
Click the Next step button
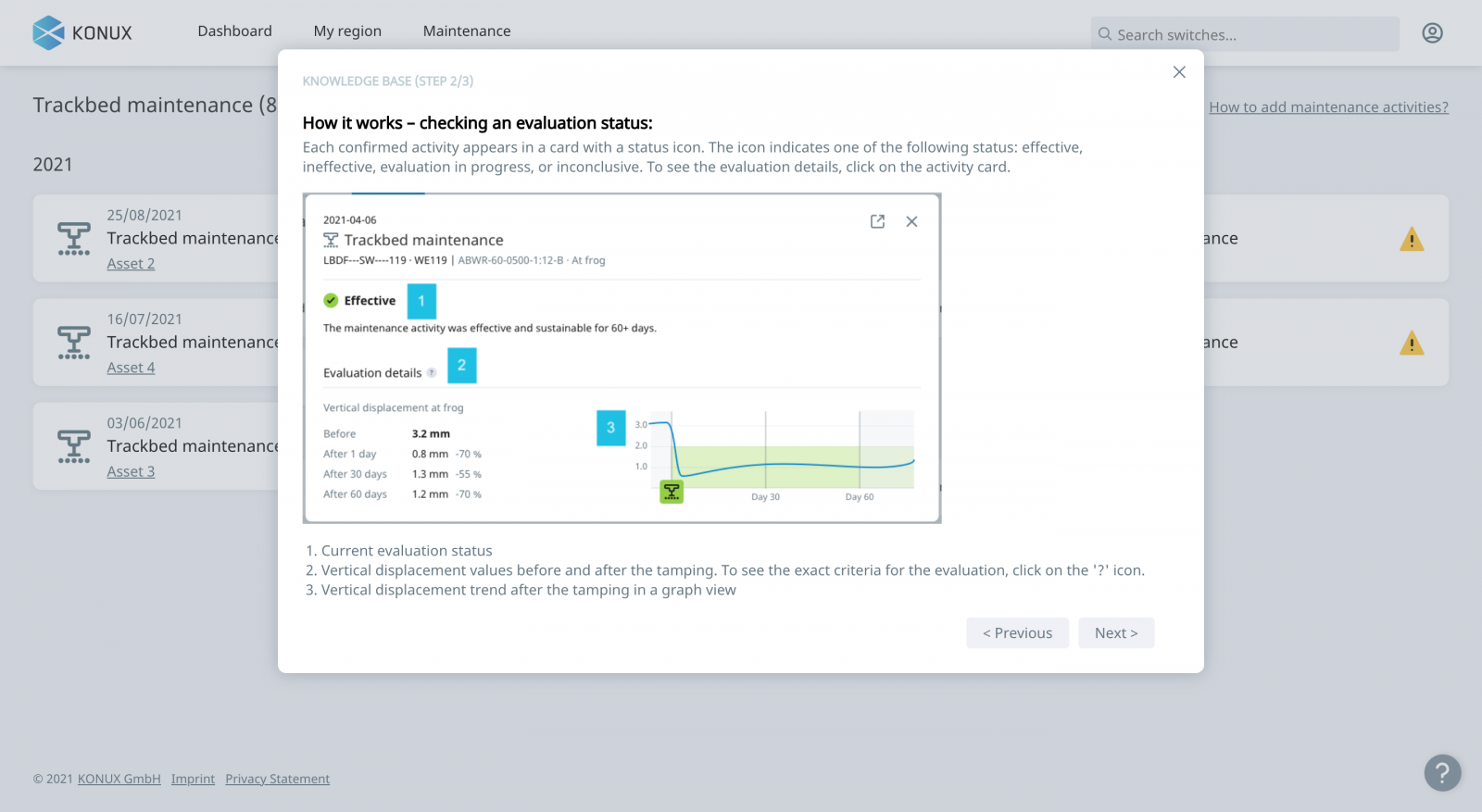pos(1116,633)
